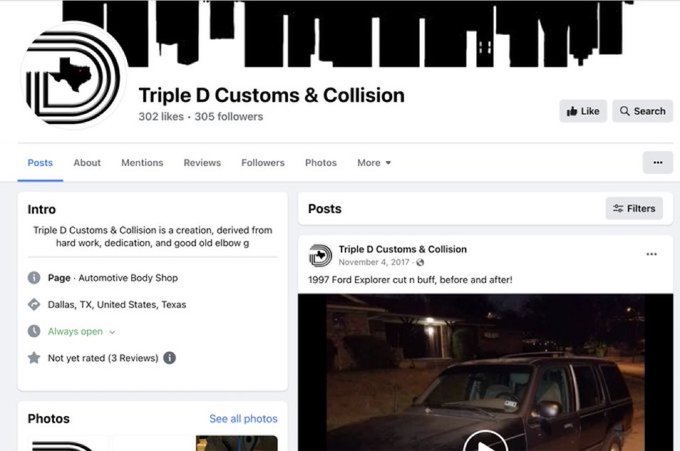Open the posts Filters options
Viewport: 680px width, 451px height.
pos(634,209)
